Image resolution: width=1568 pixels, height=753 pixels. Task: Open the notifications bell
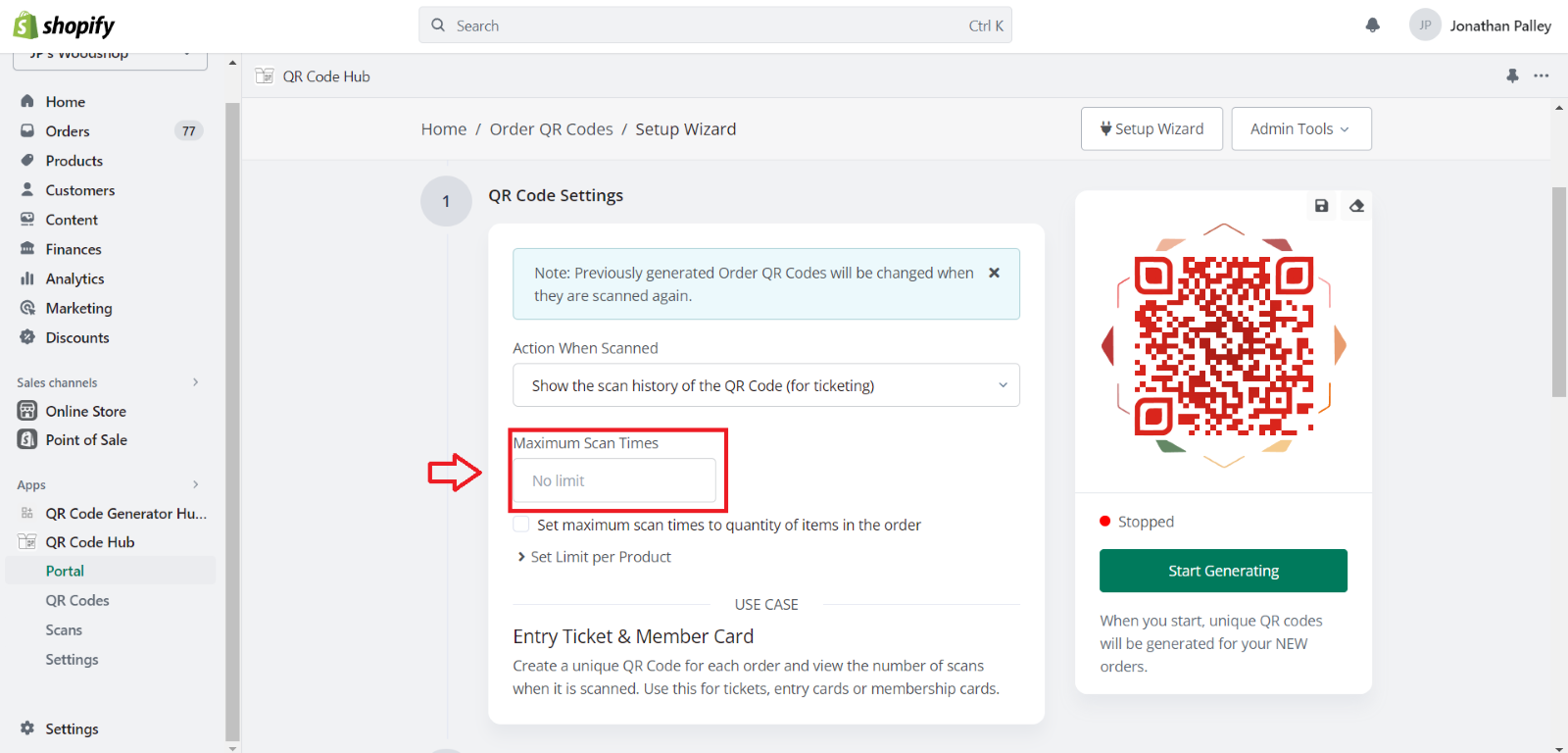pos(1373,25)
